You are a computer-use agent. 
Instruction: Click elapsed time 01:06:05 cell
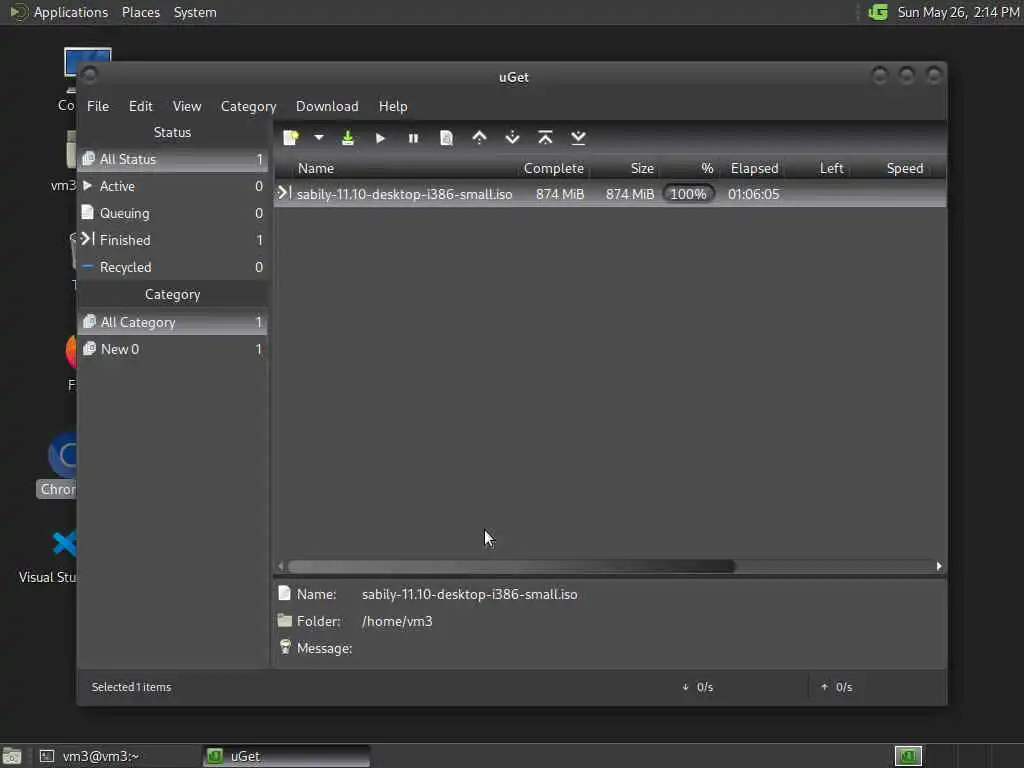click(x=754, y=194)
